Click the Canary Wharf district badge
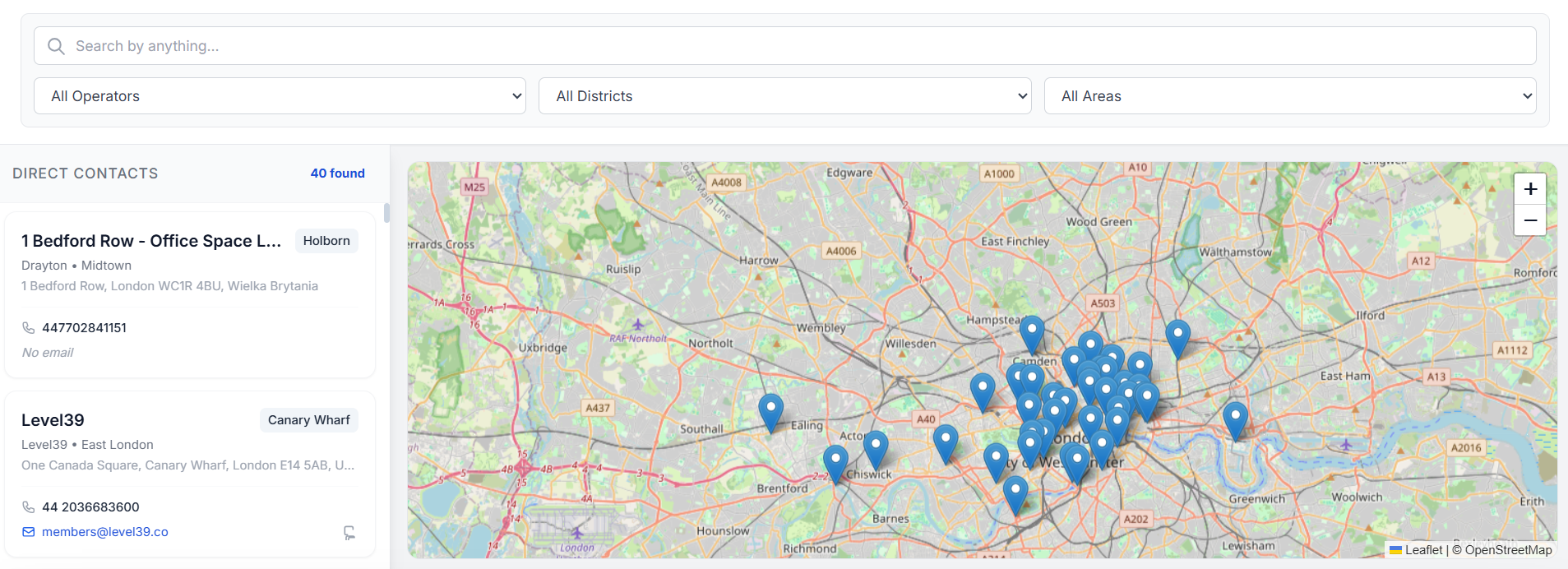Viewport: 1568px width, 569px height. coord(309,420)
